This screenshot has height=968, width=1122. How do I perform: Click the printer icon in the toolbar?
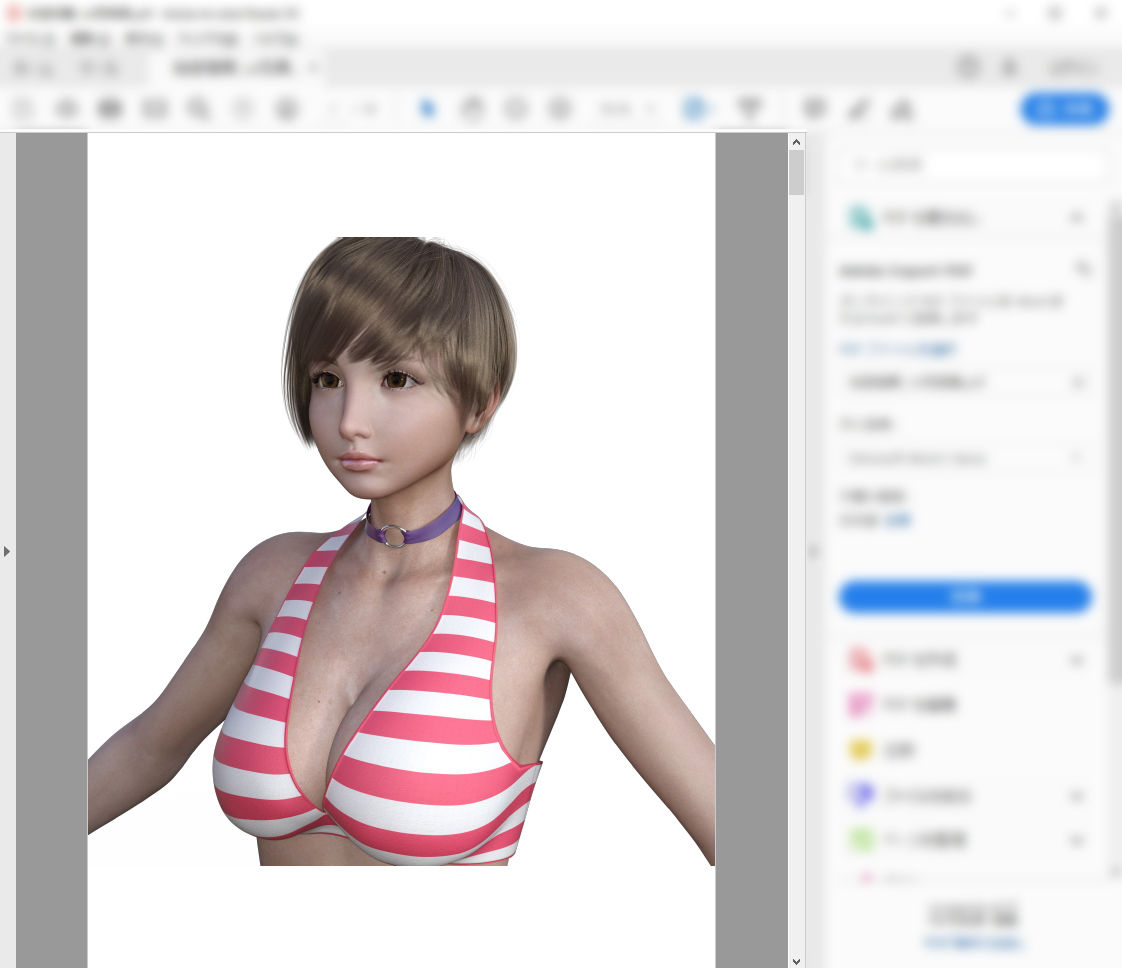(x=109, y=109)
